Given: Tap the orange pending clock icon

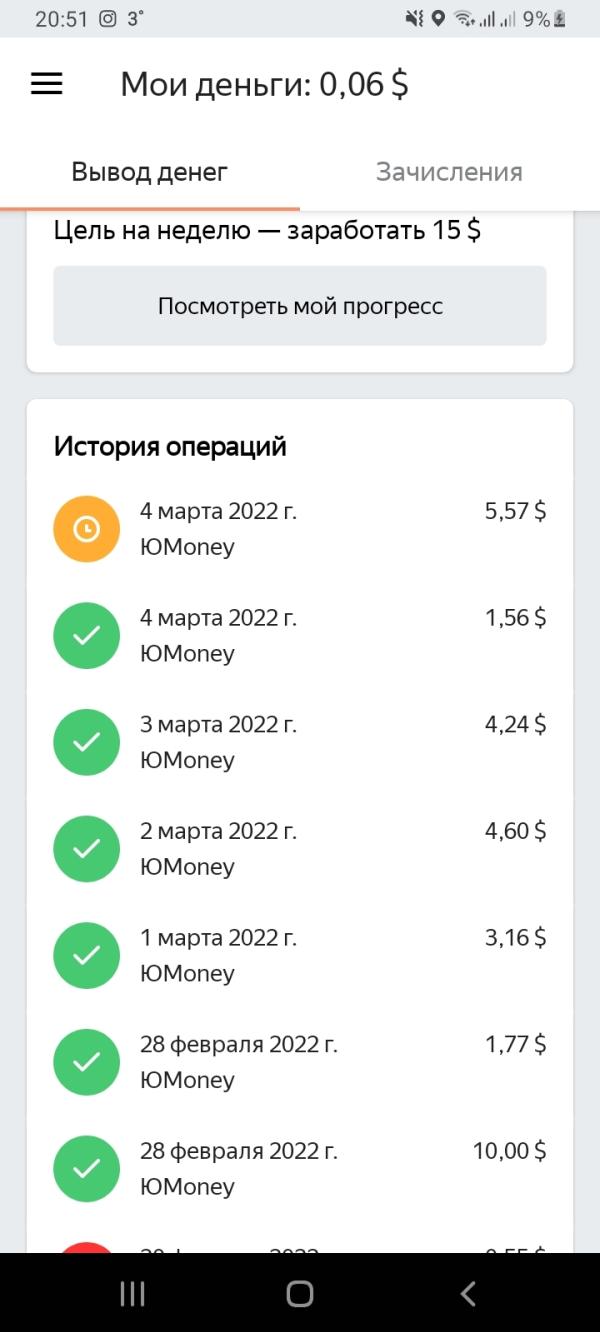Looking at the screenshot, I should (x=87, y=529).
